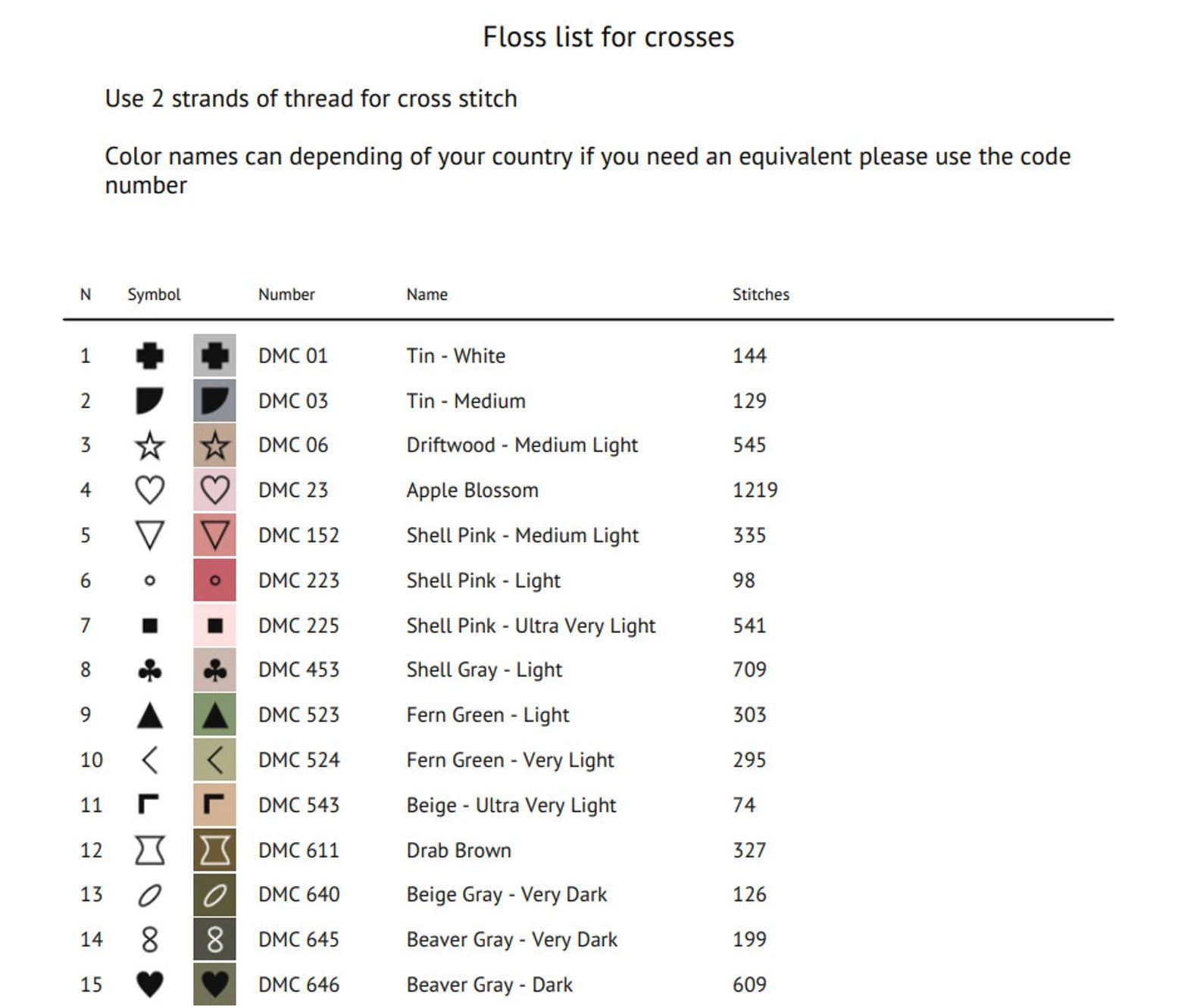Click the Number column header
This screenshot has height=1008, width=1203.
click(286, 295)
